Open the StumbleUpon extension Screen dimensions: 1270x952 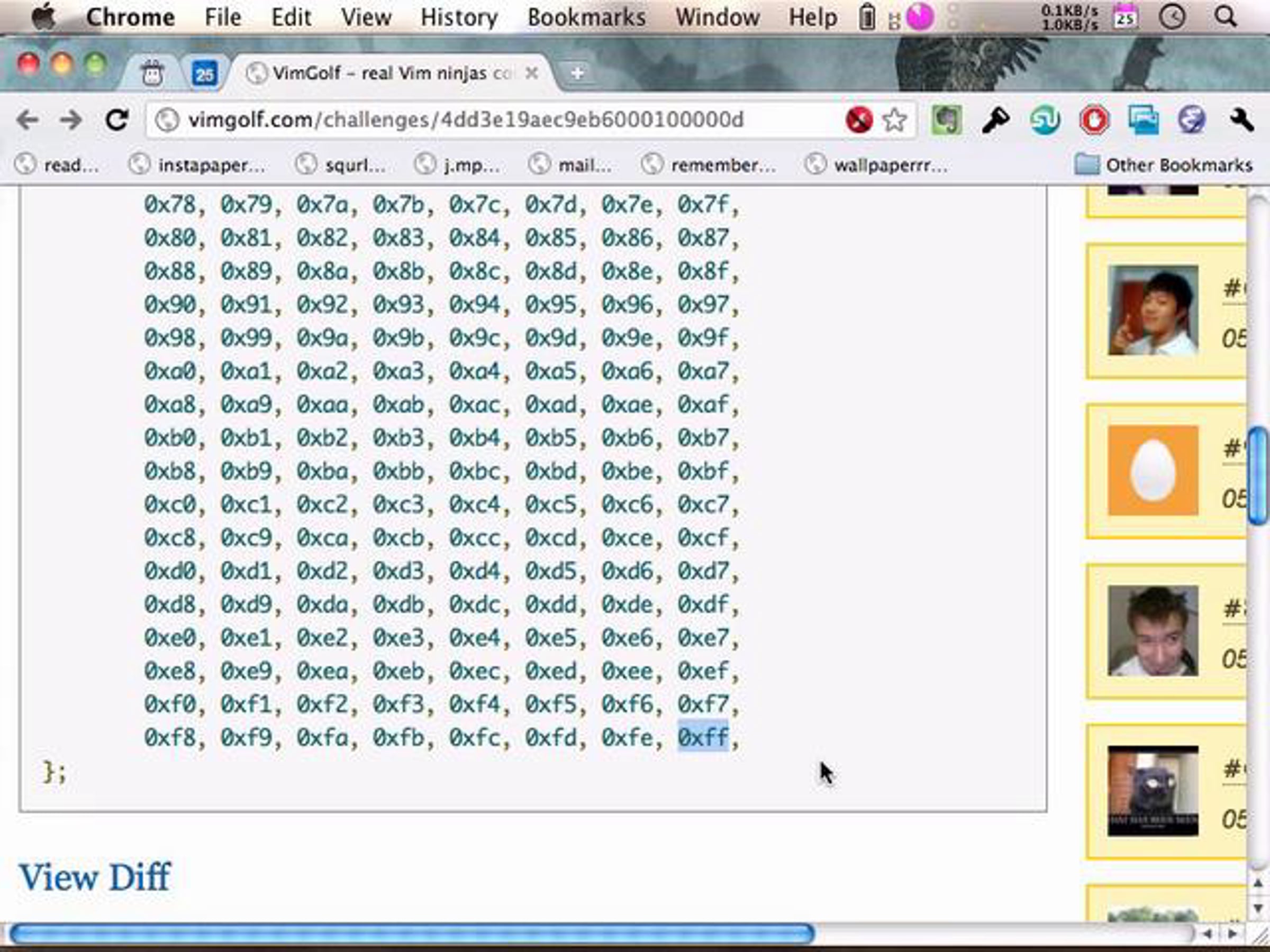click(x=1045, y=121)
